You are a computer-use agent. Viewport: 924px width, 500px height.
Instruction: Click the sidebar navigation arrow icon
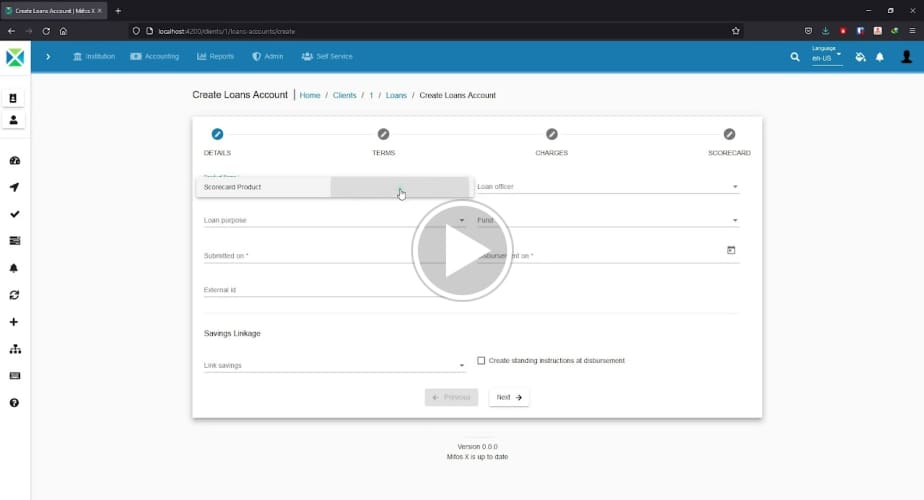click(15, 188)
